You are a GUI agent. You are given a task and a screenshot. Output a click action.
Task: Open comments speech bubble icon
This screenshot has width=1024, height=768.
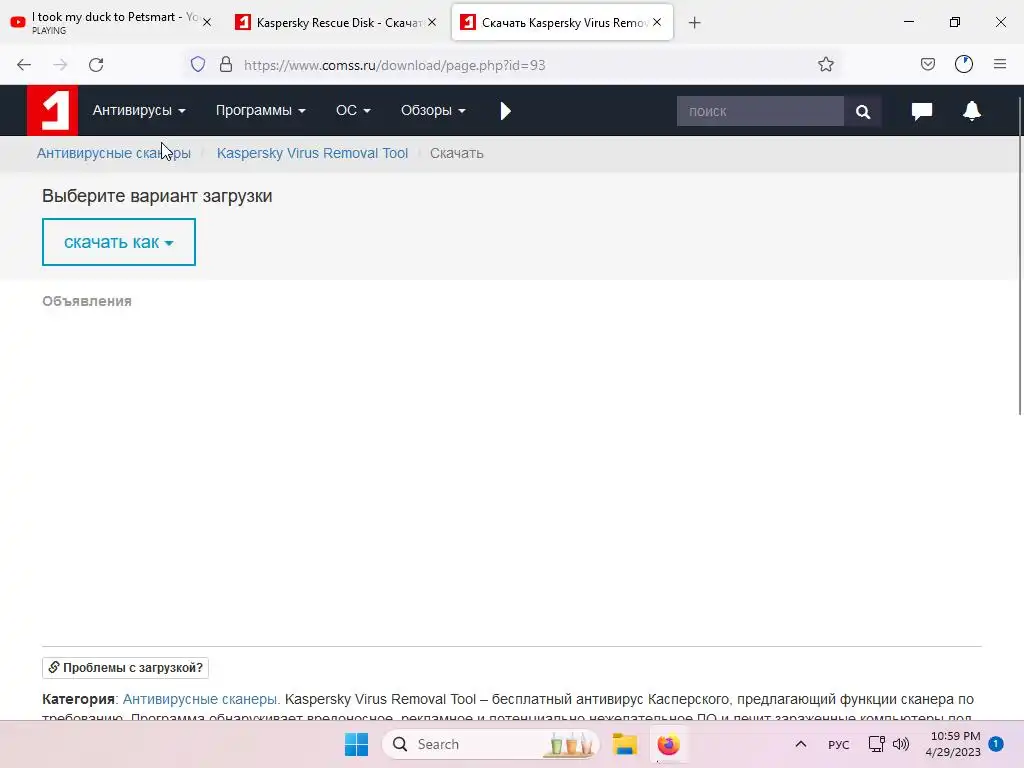921,111
